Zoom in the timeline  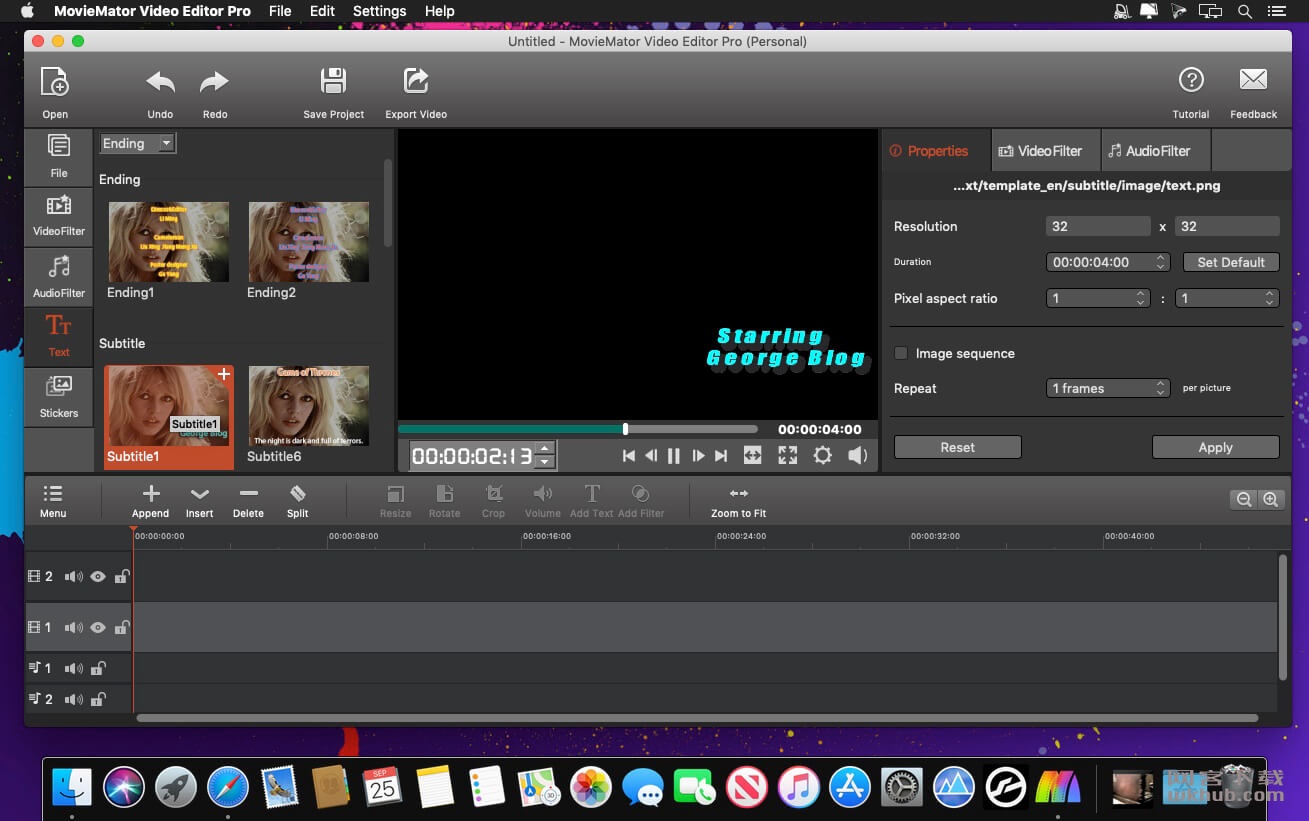(1270, 499)
